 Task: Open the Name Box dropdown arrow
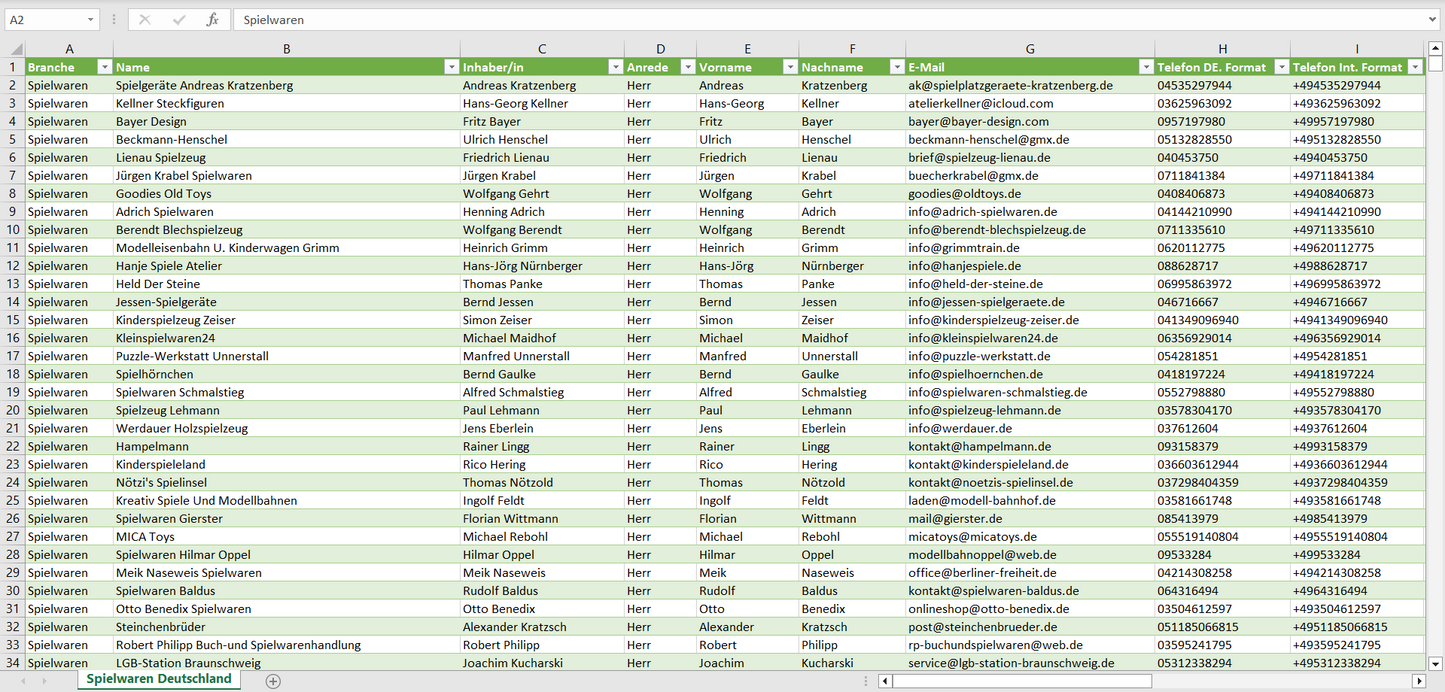point(90,20)
